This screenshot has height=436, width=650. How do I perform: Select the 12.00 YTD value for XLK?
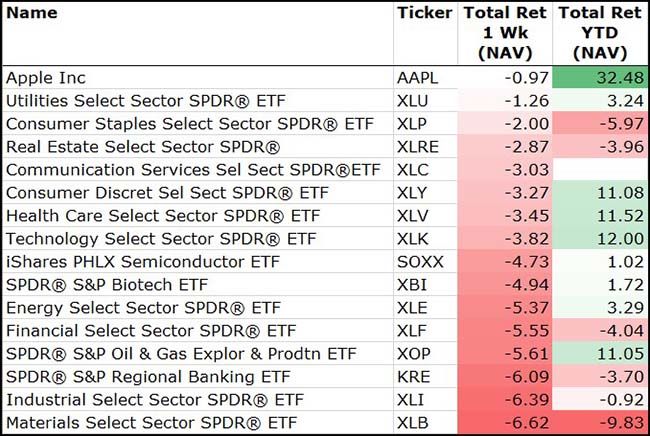pyautogui.click(x=598, y=238)
